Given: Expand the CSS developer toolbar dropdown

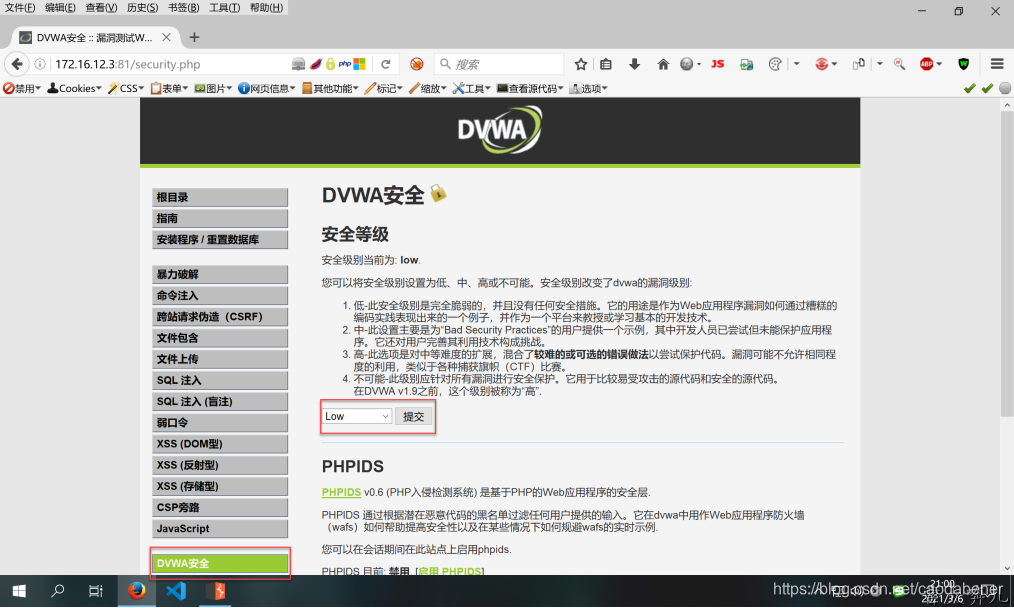Looking at the screenshot, I should pos(126,89).
